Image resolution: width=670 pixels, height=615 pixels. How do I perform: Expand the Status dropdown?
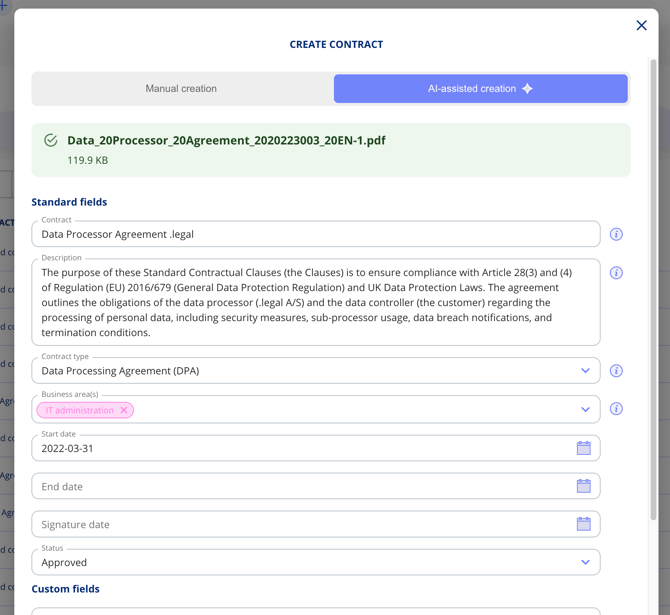coord(585,562)
